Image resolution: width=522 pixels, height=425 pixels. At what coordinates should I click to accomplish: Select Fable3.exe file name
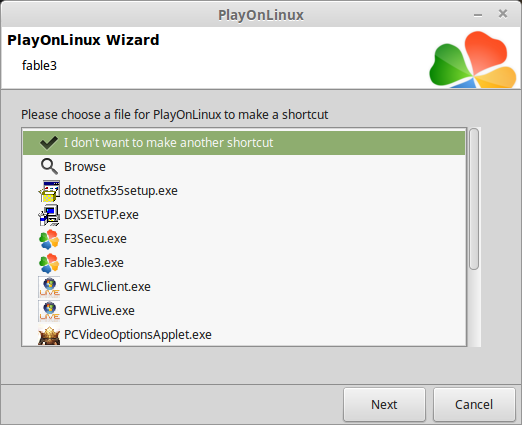[94, 263]
